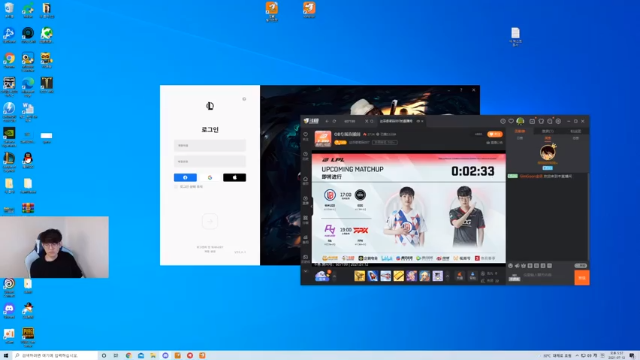This screenshot has width=640, height=360.
Task: Expand the down chevron at Huya sidebar bottom
Action: click(305, 271)
